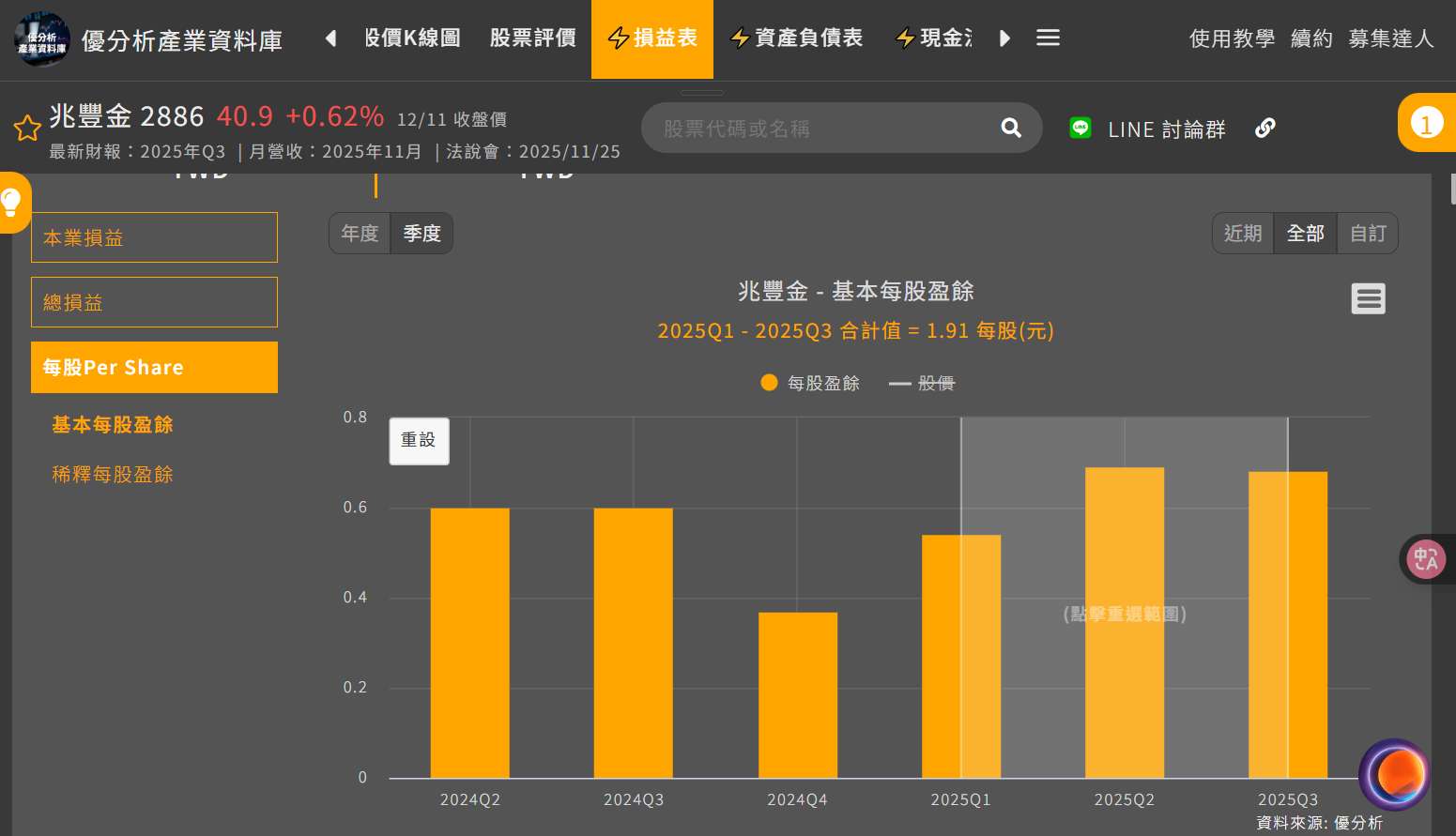
Task: Click the search magnifier icon
Action: [1010, 128]
